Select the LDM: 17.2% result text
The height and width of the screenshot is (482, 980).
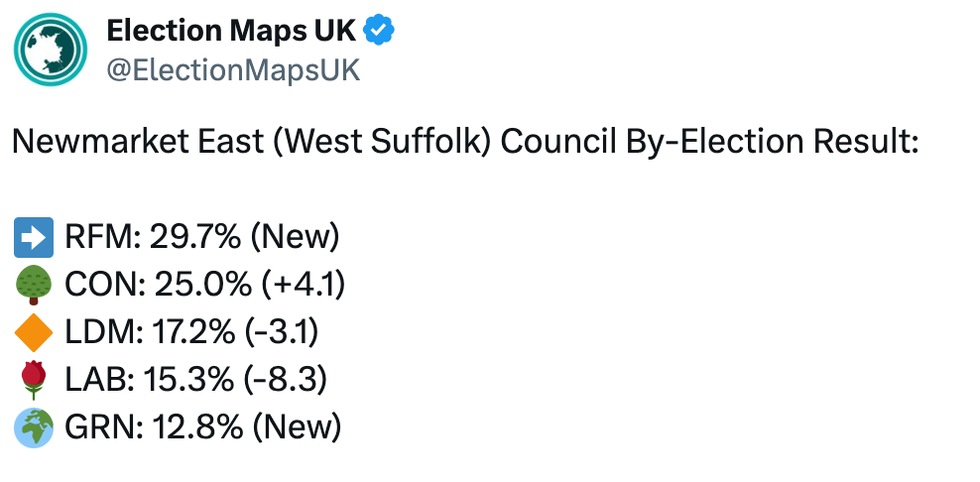click(x=149, y=333)
